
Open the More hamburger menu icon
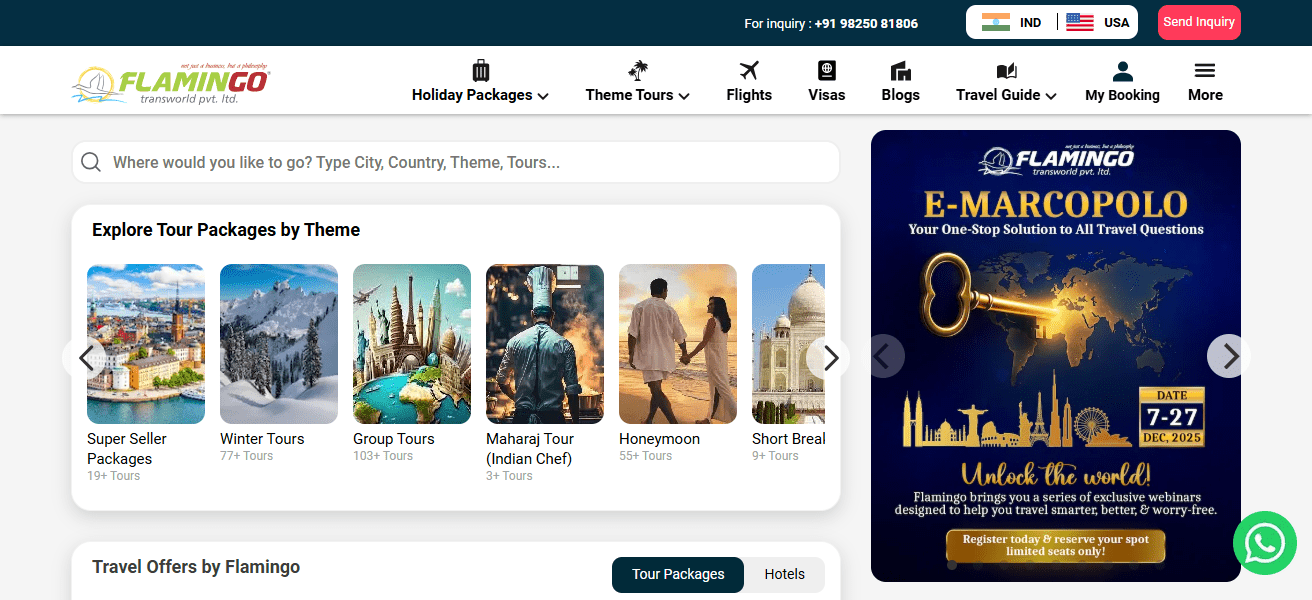[x=1205, y=70]
